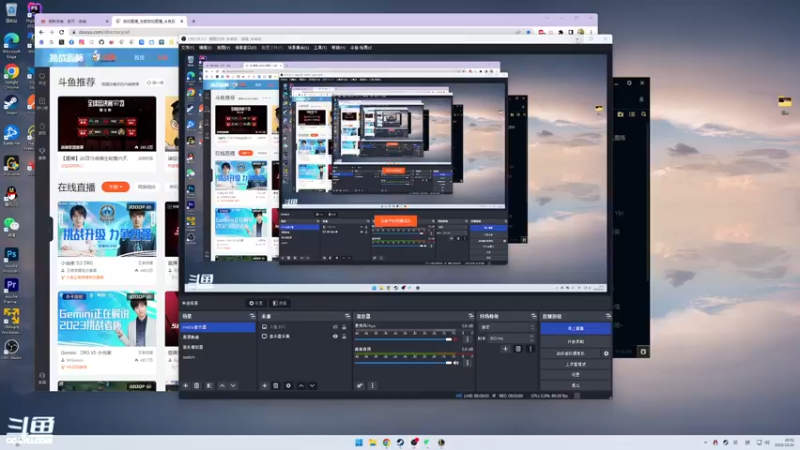This screenshot has height=450, width=800.
Task: Open the Adobe Premiere desktop shortcut
Action: click(x=11, y=289)
